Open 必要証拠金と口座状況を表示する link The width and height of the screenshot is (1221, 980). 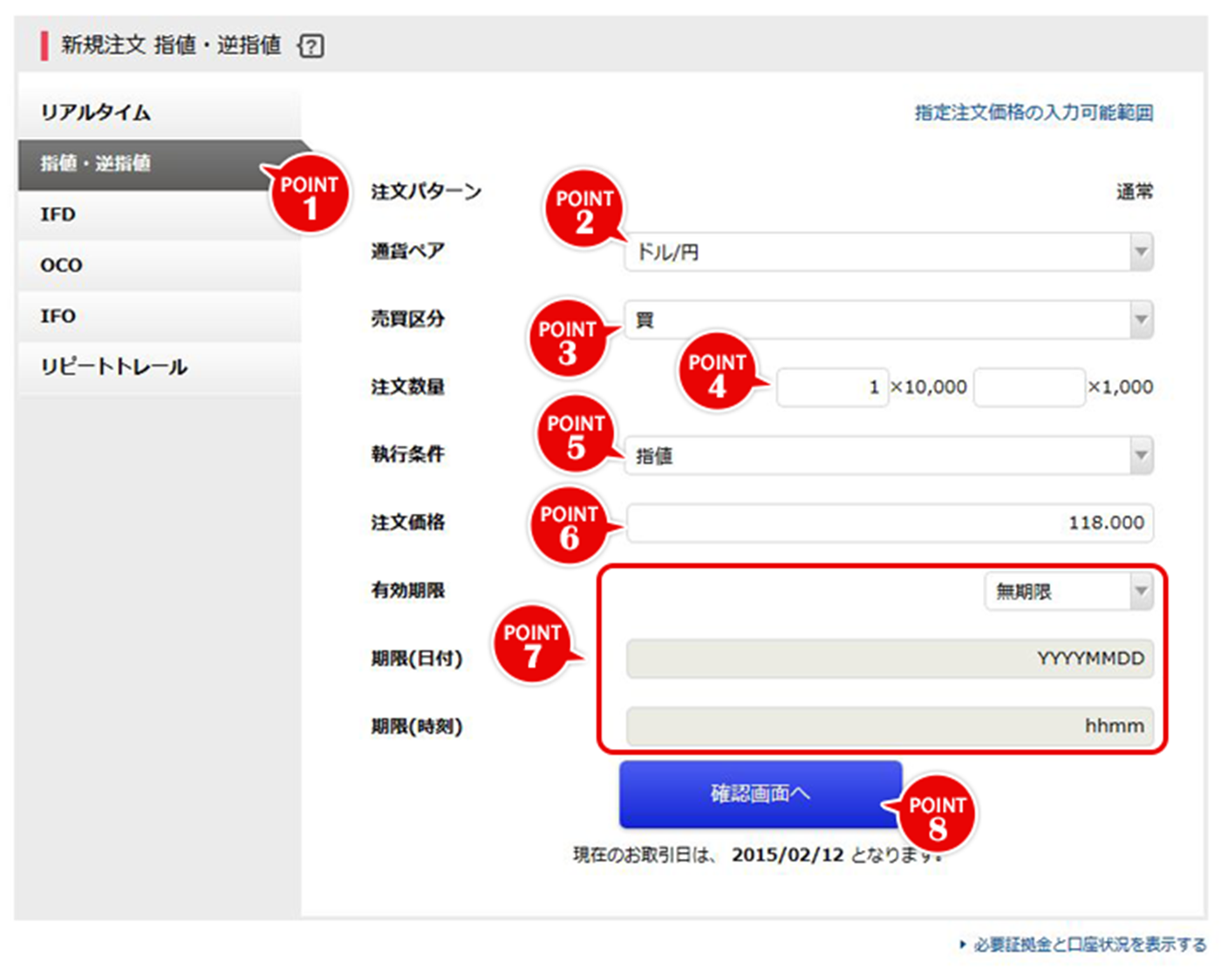click(x=1088, y=944)
